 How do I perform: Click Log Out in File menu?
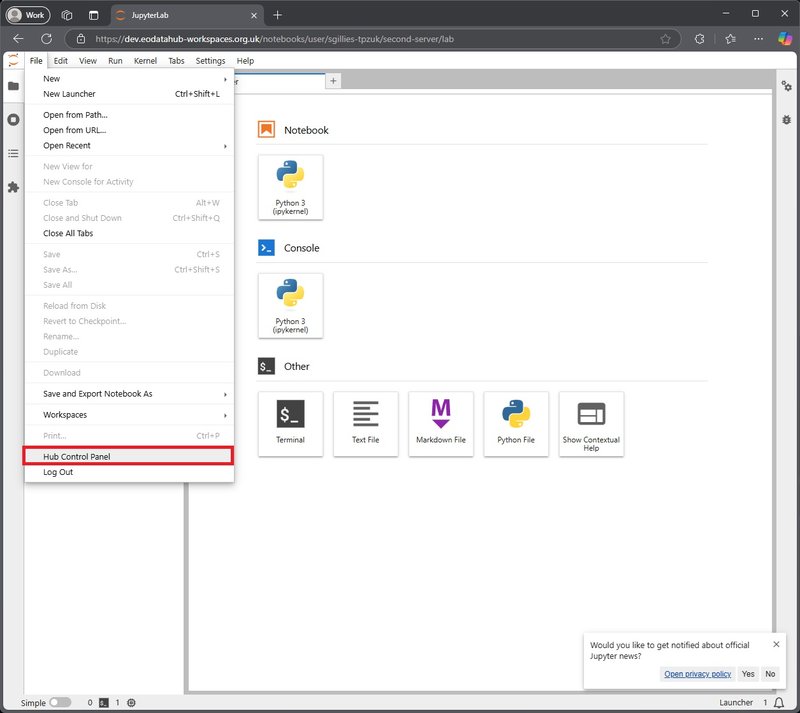coord(58,472)
